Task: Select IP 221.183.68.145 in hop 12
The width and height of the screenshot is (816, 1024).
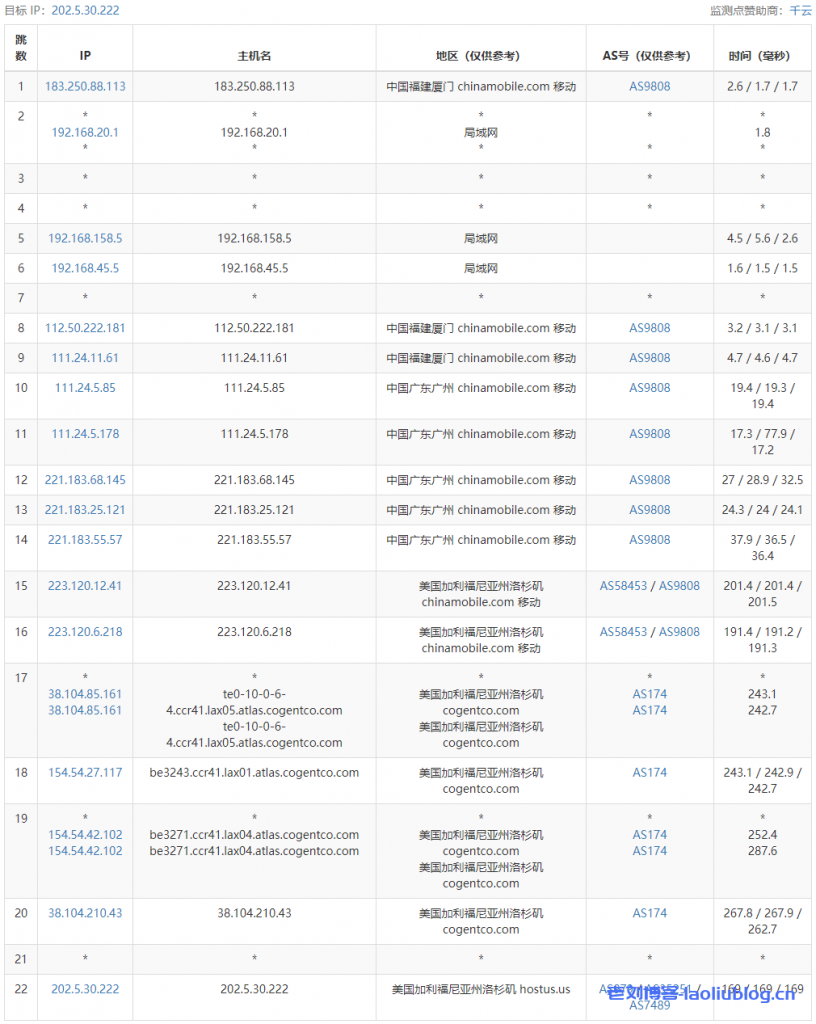Action: tap(85, 480)
